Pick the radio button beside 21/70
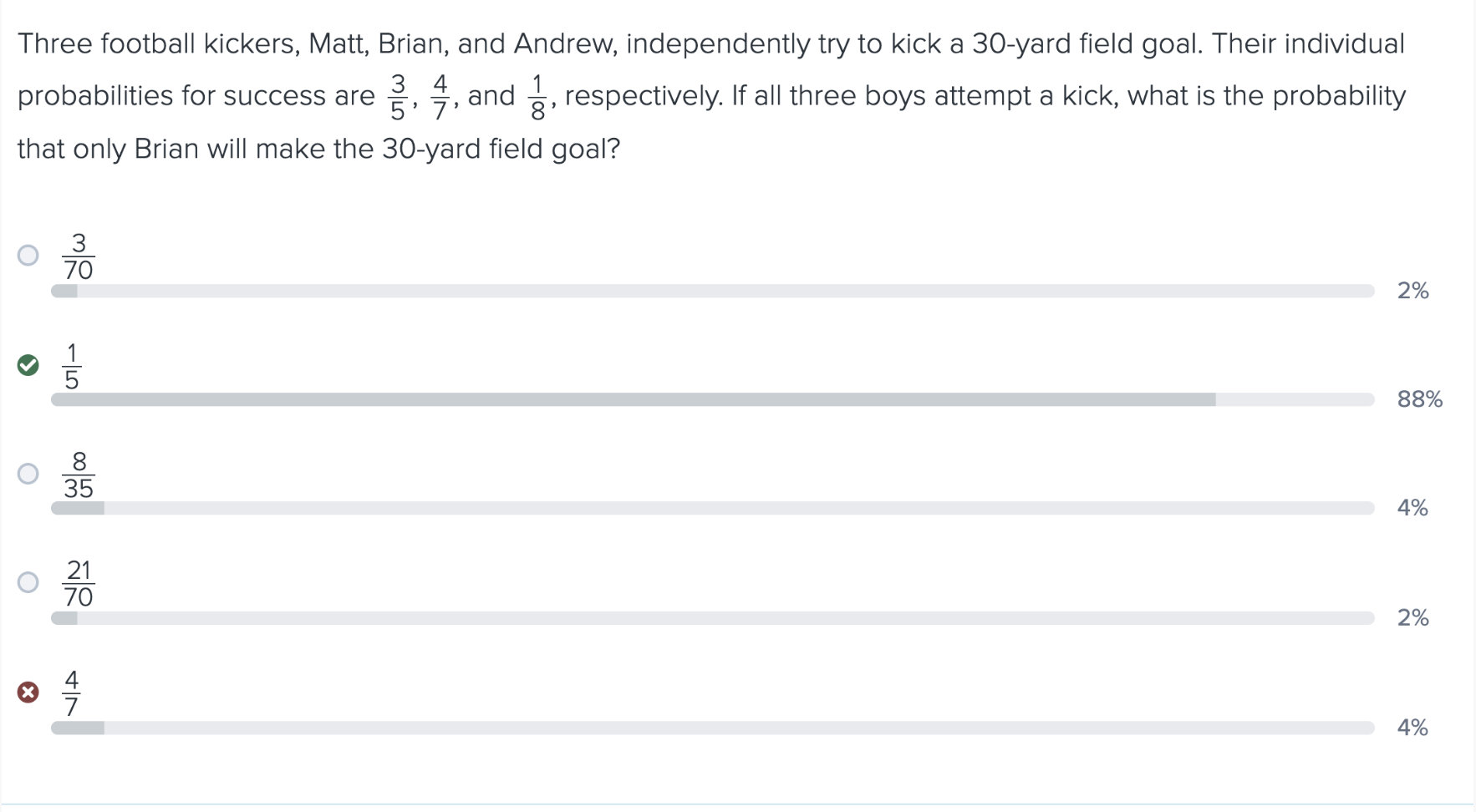The height and width of the screenshot is (812, 1476). click(x=28, y=582)
